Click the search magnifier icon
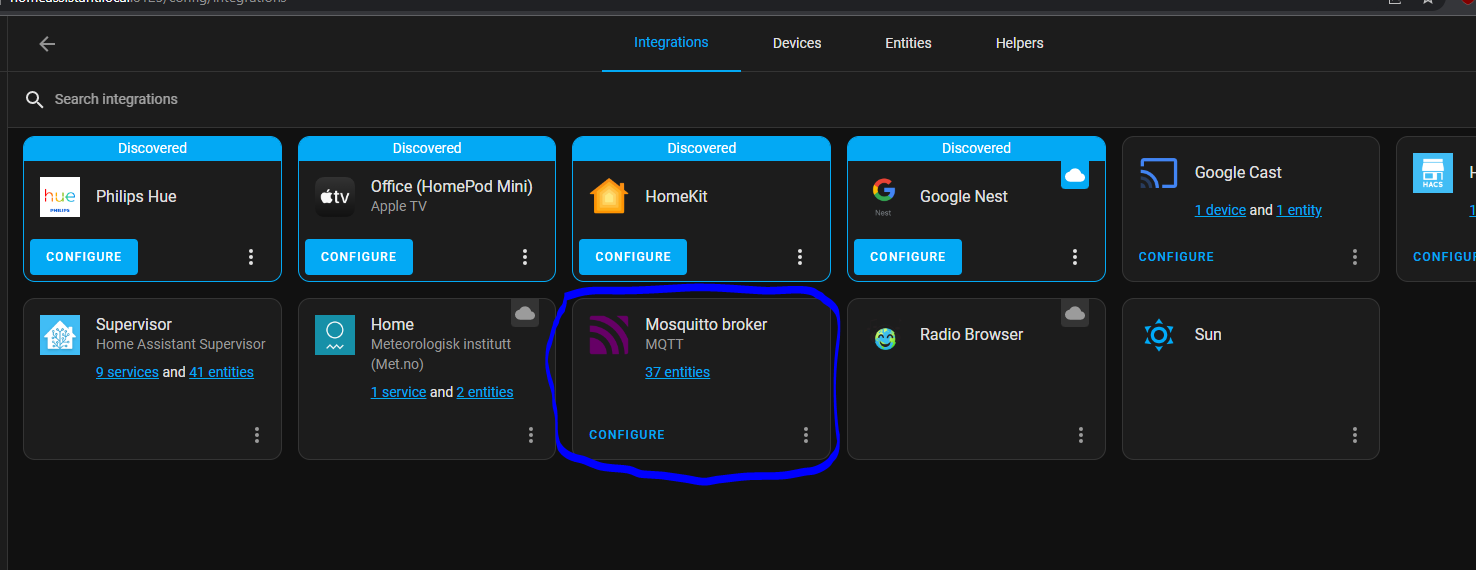Viewport: 1476px width, 570px height. [35, 99]
